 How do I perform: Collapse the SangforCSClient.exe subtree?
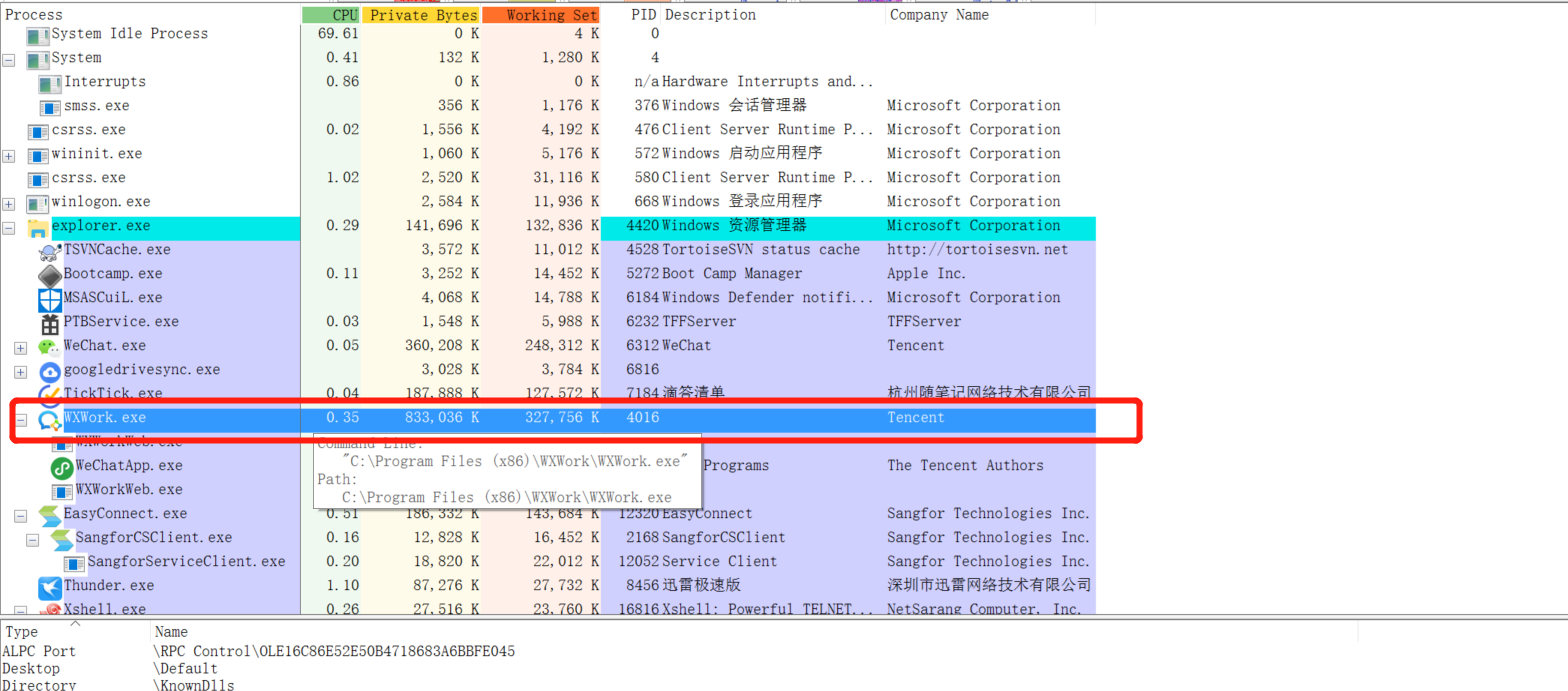[33, 539]
